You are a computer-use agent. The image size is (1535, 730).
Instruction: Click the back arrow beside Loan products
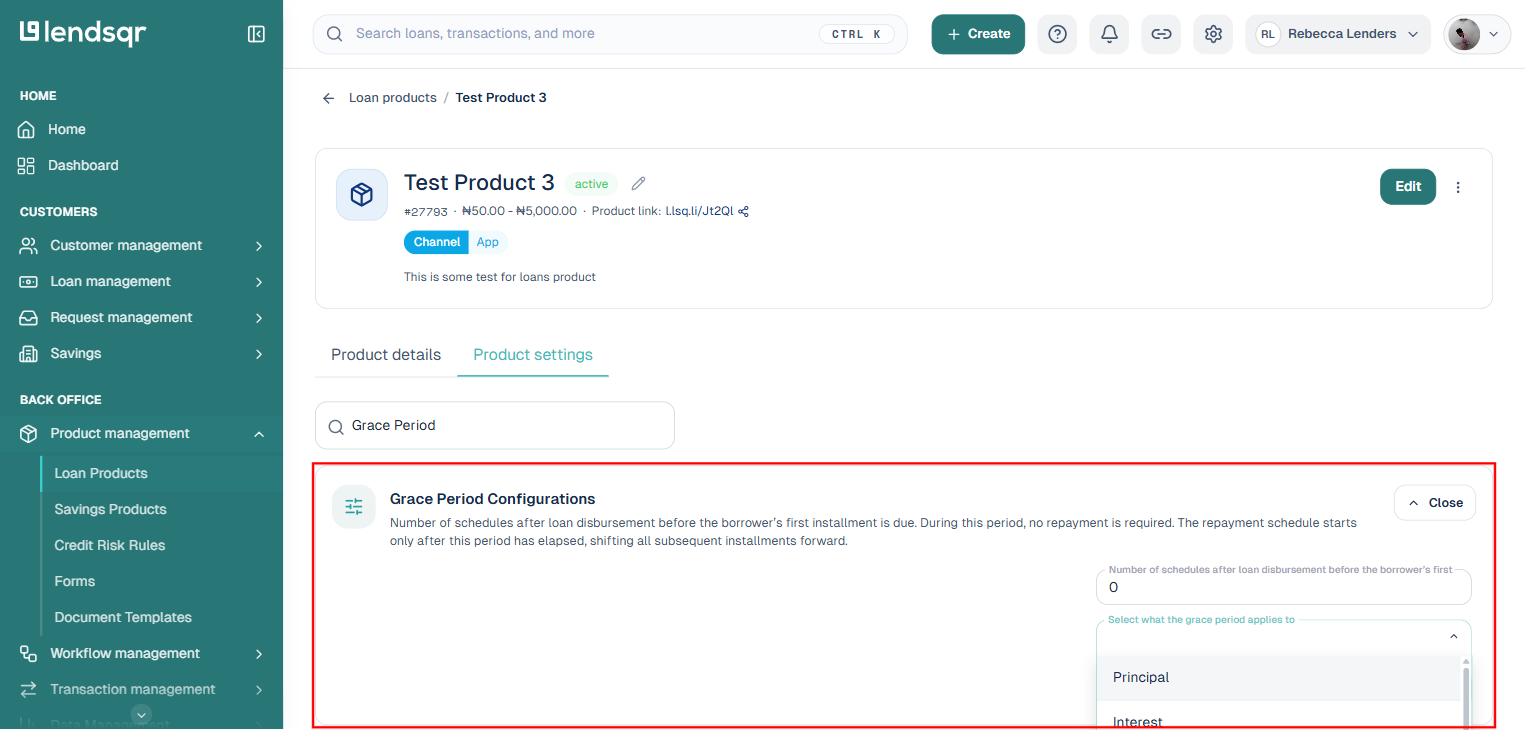click(328, 98)
